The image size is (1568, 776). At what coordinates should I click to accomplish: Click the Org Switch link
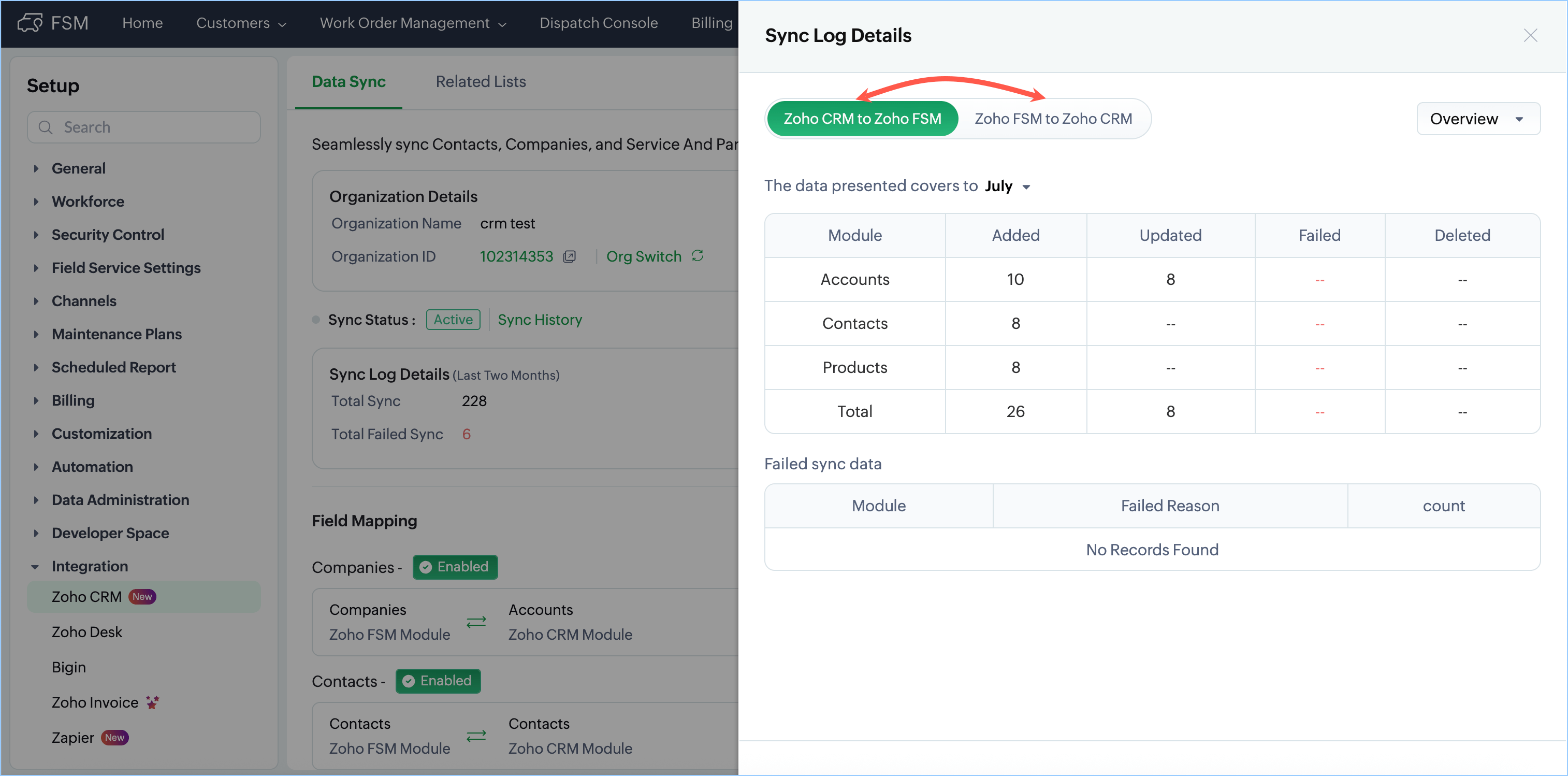[643, 256]
